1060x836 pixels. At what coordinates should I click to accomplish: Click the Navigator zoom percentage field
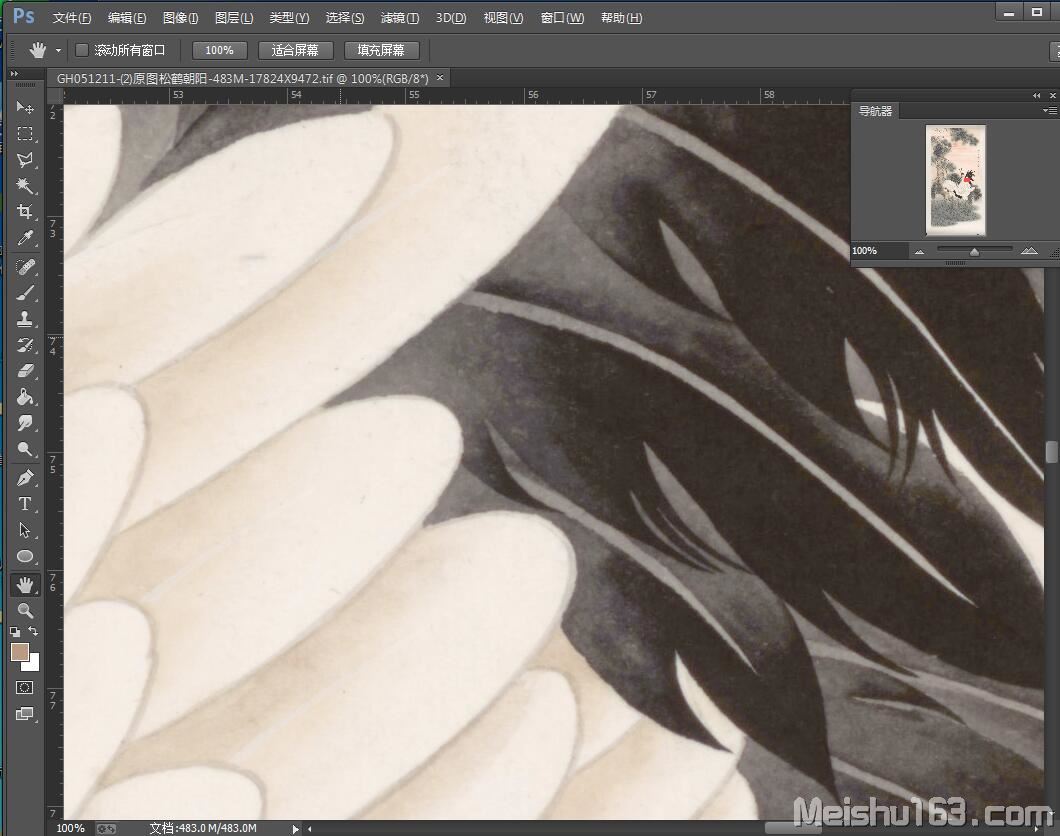[x=879, y=251]
